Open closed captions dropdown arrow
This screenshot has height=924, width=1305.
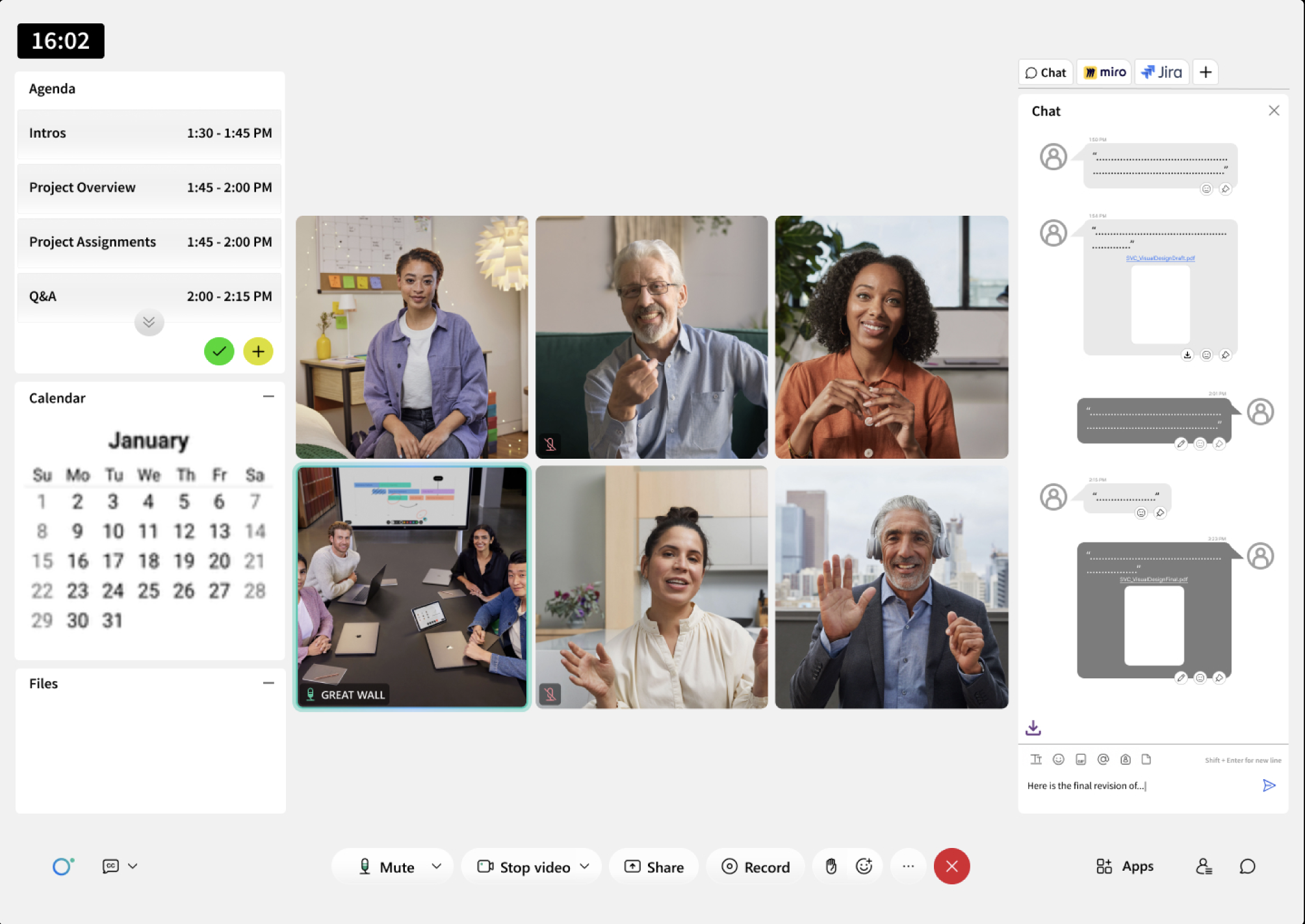tap(133, 866)
